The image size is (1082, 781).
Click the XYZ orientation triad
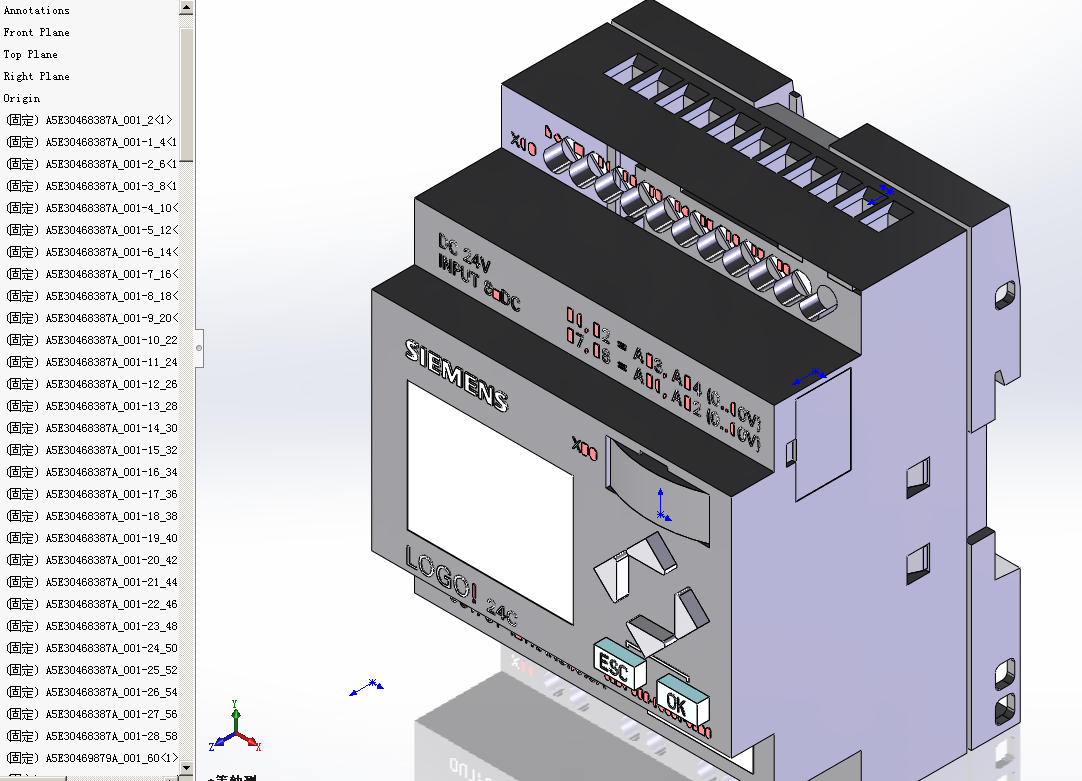tap(235, 726)
